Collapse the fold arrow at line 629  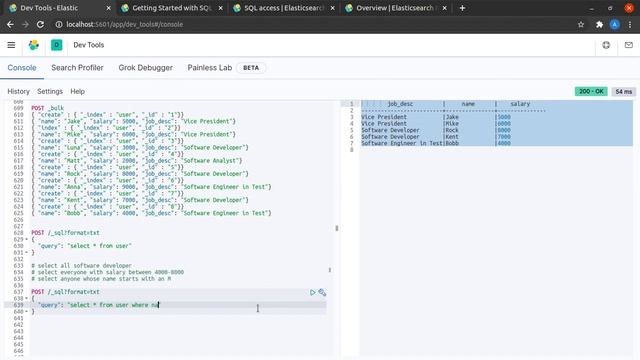point(27,240)
